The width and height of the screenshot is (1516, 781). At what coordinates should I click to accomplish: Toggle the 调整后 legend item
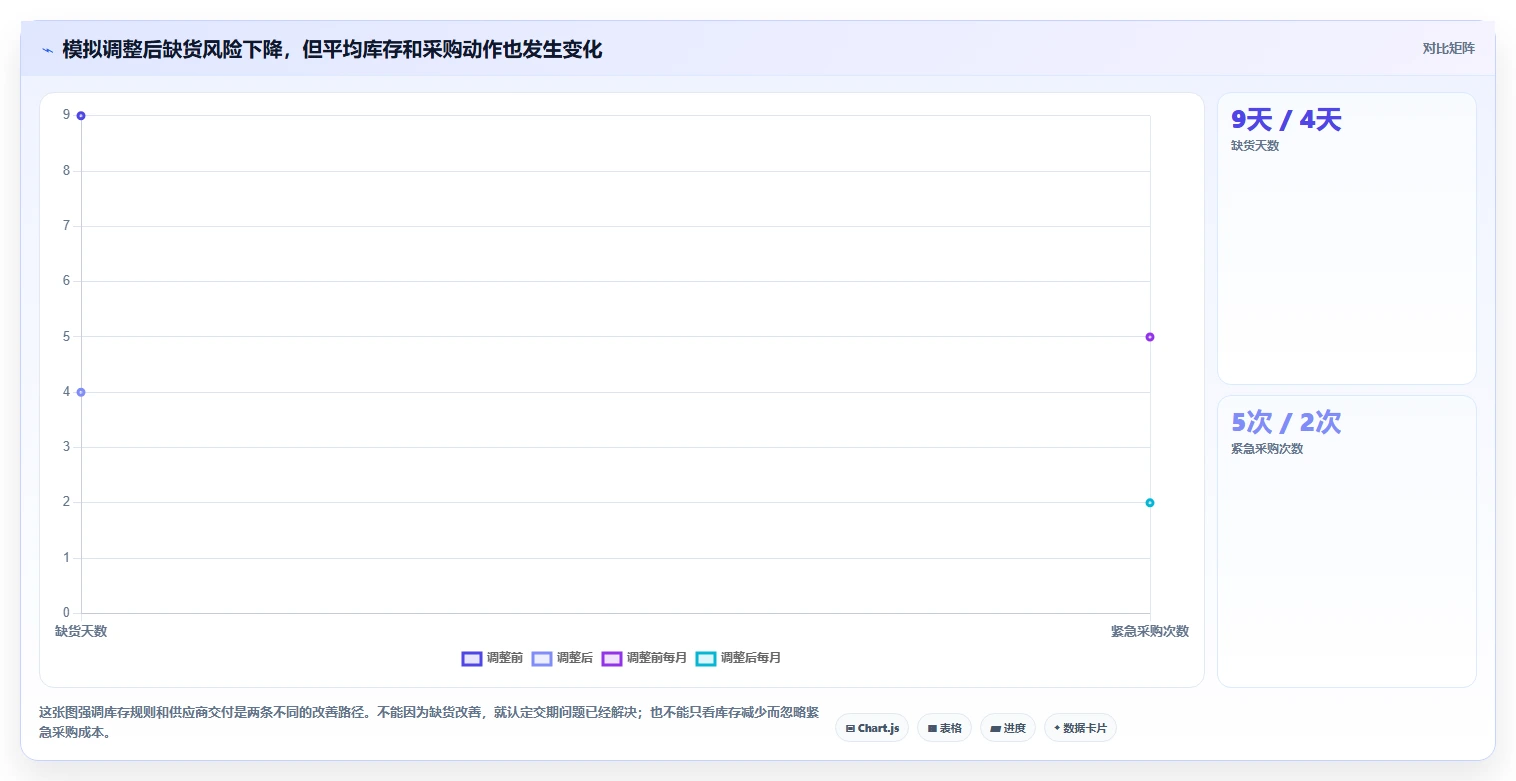point(562,658)
